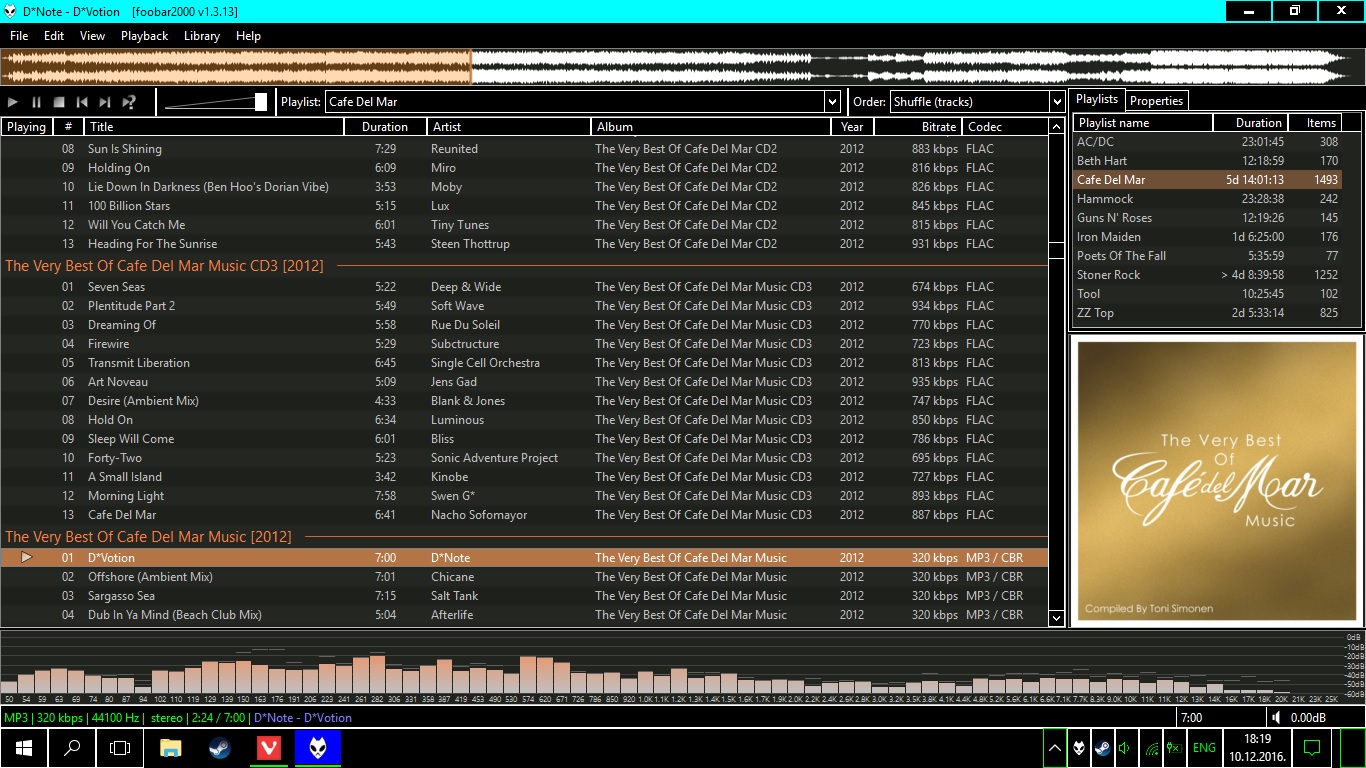The width and height of the screenshot is (1366, 768).
Task: Select the track Sargasso Sea
Action: click(524, 596)
